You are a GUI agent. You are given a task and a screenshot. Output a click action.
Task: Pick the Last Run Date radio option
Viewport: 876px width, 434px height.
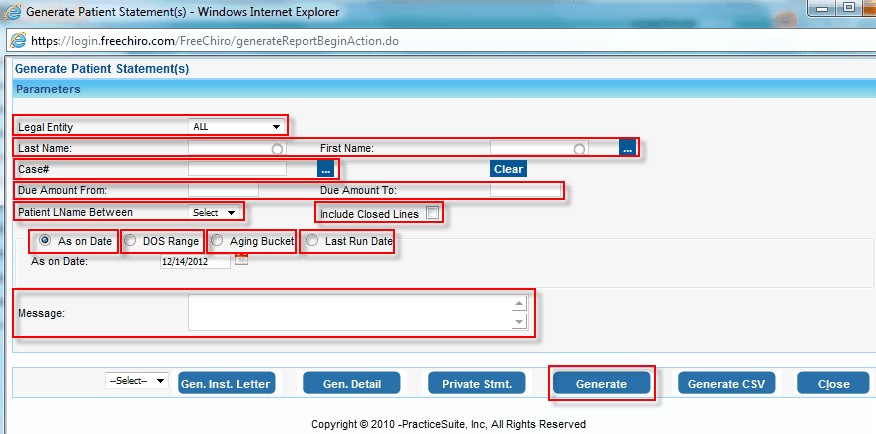pyautogui.click(x=312, y=241)
